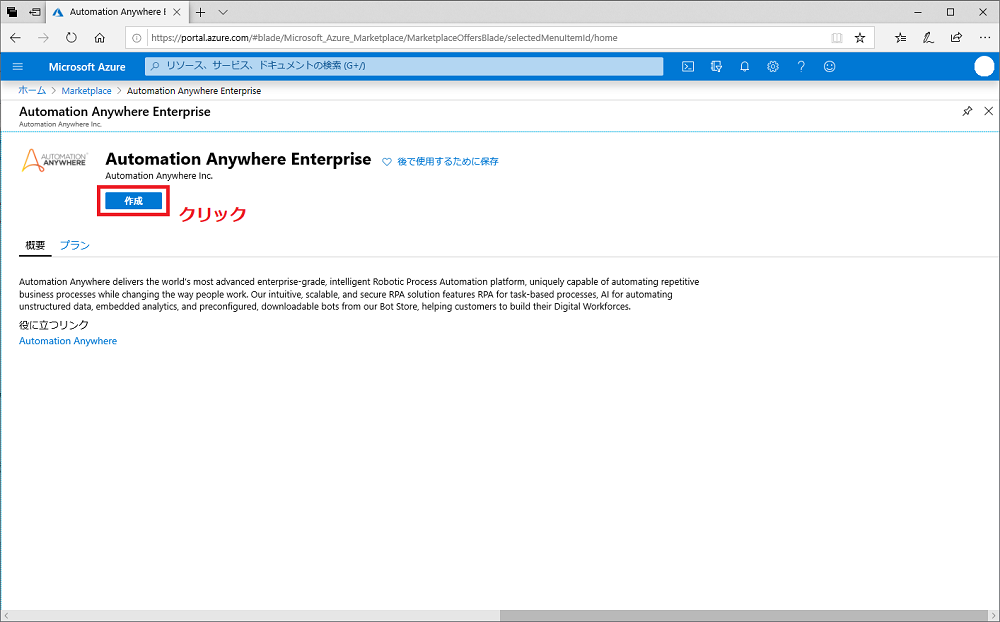Close the Automation Anywhere browser tab

pos(177,12)
